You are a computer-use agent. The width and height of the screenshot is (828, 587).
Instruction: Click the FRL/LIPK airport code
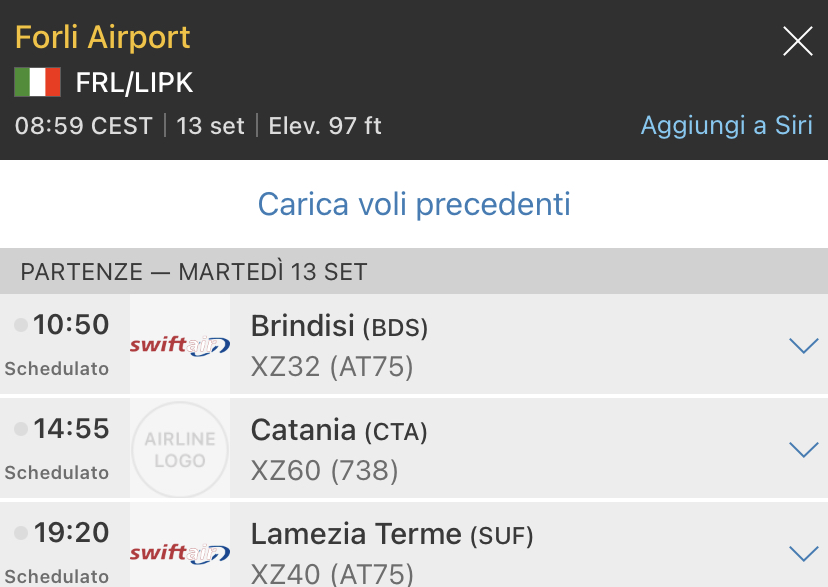pyautogui.click(x=134, y=83)
